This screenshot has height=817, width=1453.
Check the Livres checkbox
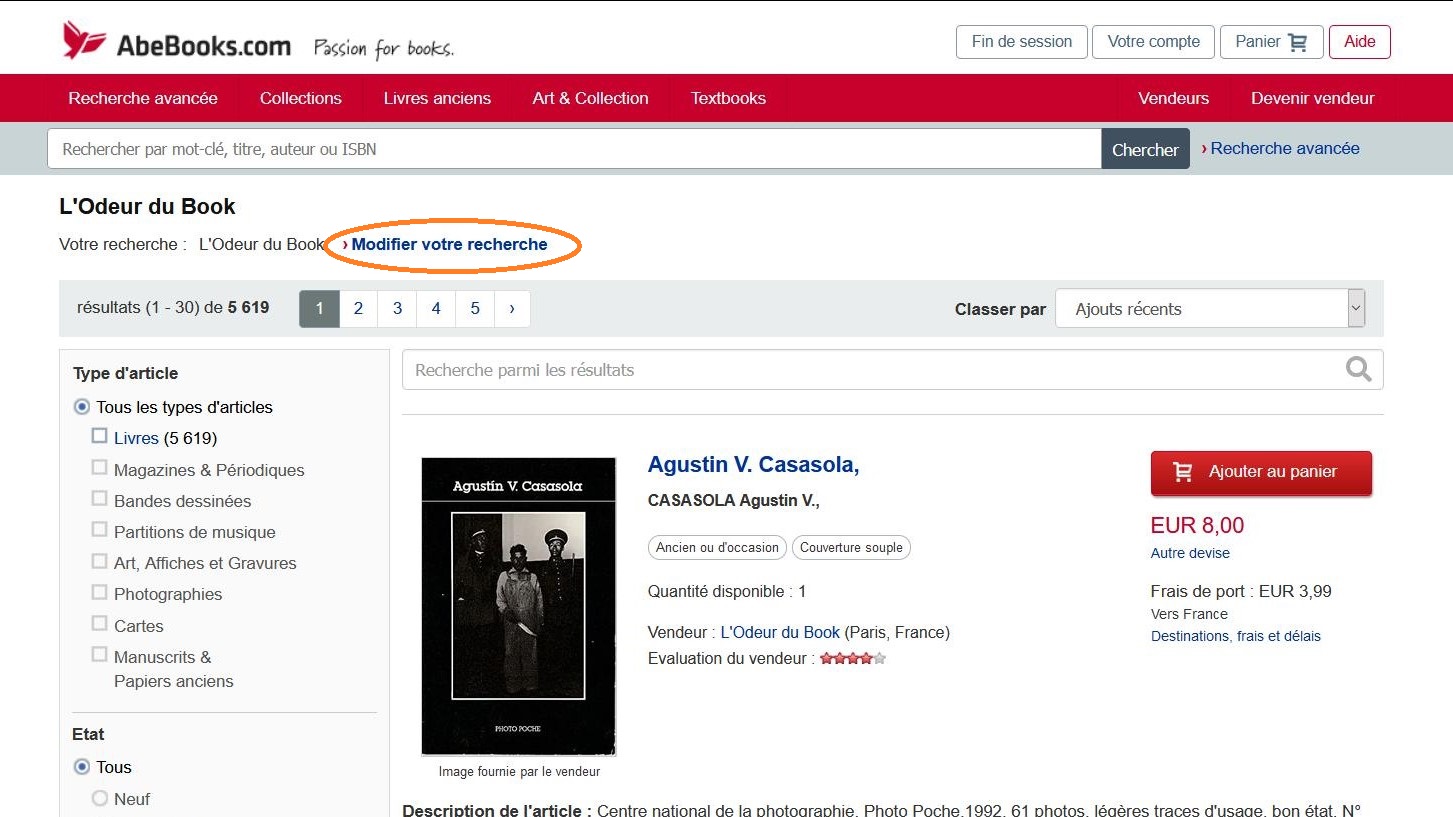tap(99, 436)
